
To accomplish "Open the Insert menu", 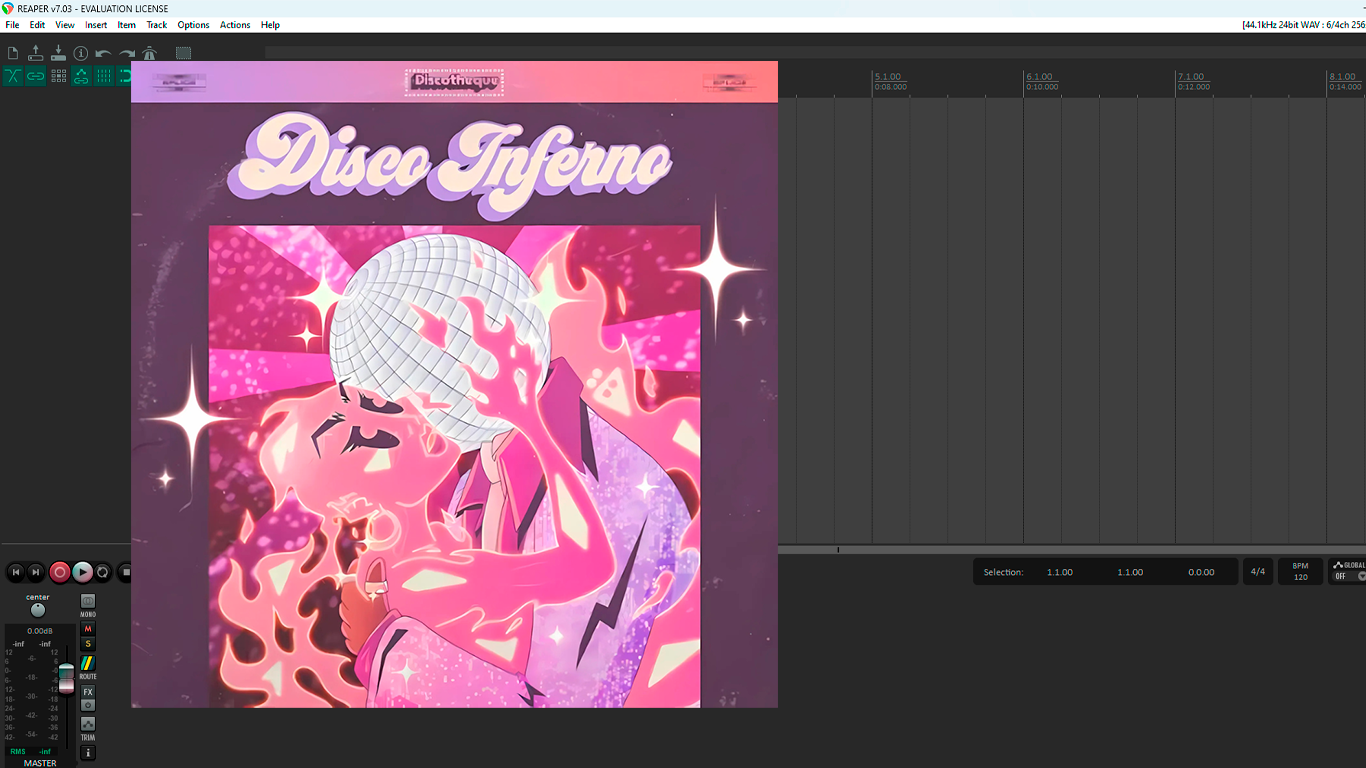I will [96, 25].
